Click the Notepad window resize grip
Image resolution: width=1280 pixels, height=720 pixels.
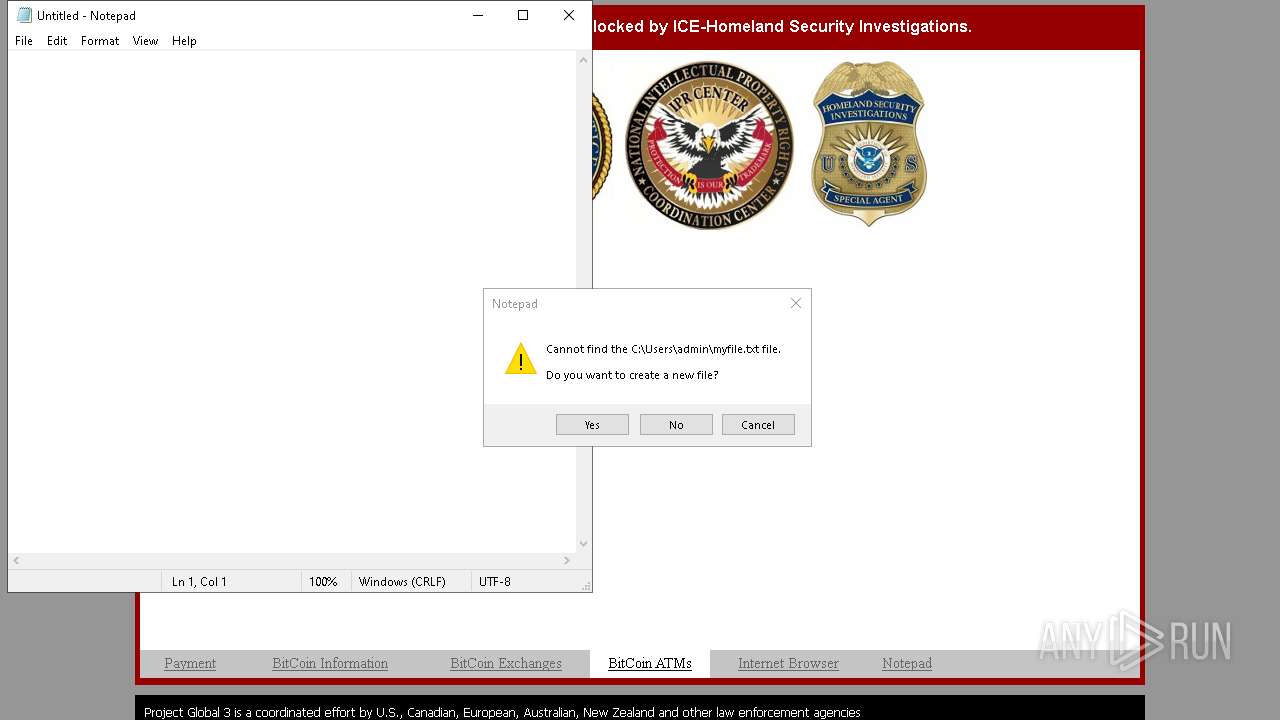586,585
